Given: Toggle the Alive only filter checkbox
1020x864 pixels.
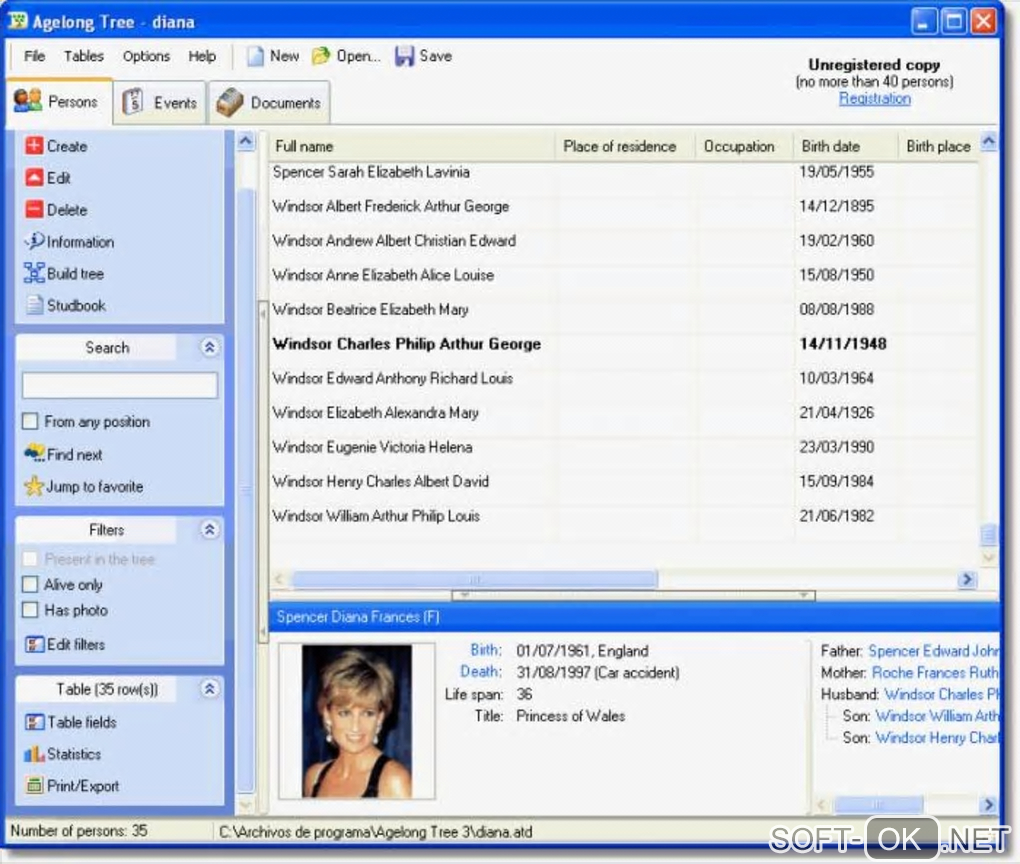Looking at the screenshot, I should pos(30,584).
